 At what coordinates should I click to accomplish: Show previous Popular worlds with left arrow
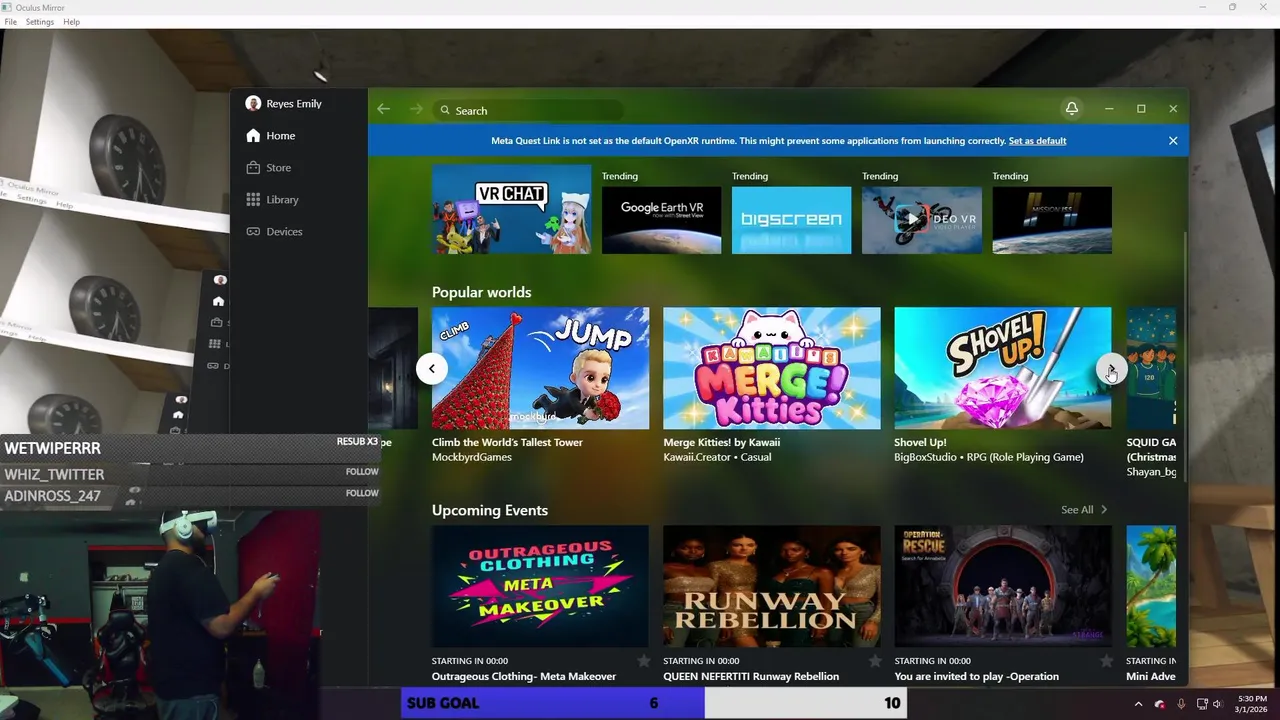[431, 368]
